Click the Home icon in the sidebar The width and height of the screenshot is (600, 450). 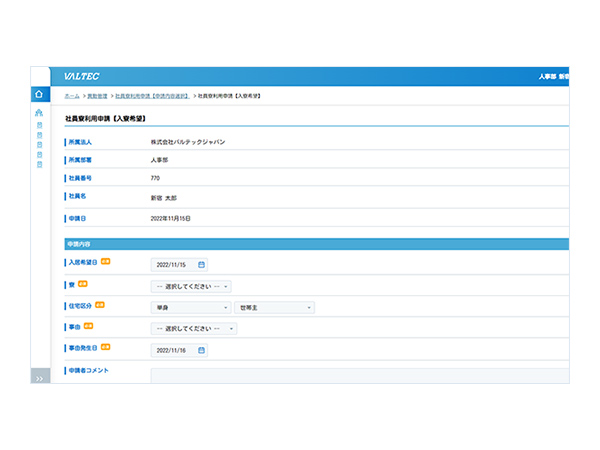tap(39, 94)
